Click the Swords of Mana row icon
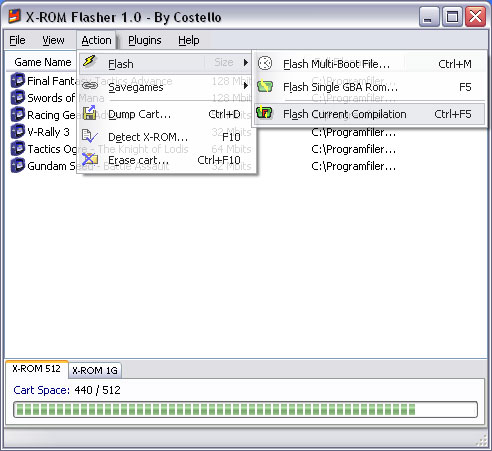 18,98
